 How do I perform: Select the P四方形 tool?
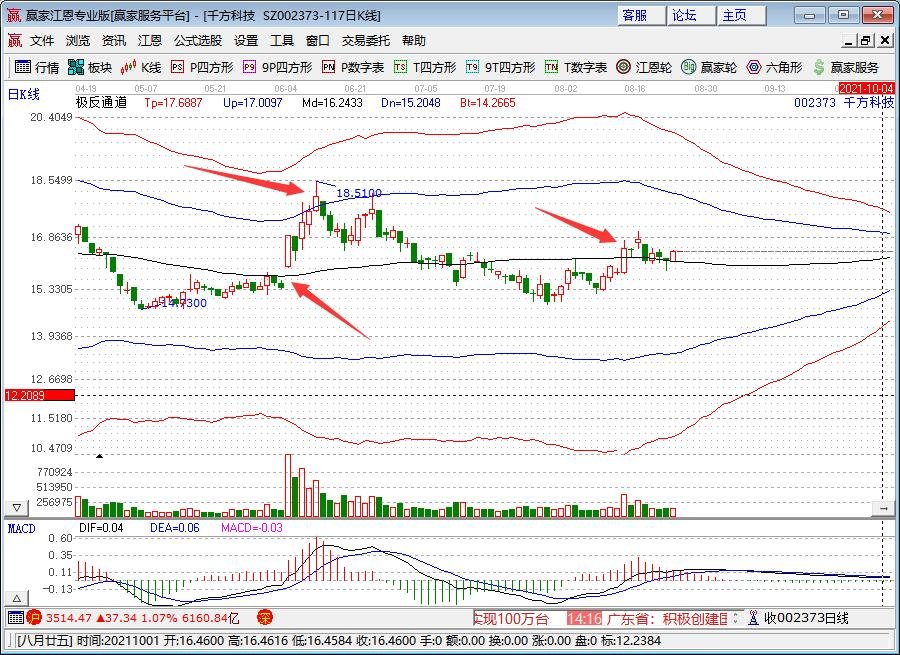point(202,68)
